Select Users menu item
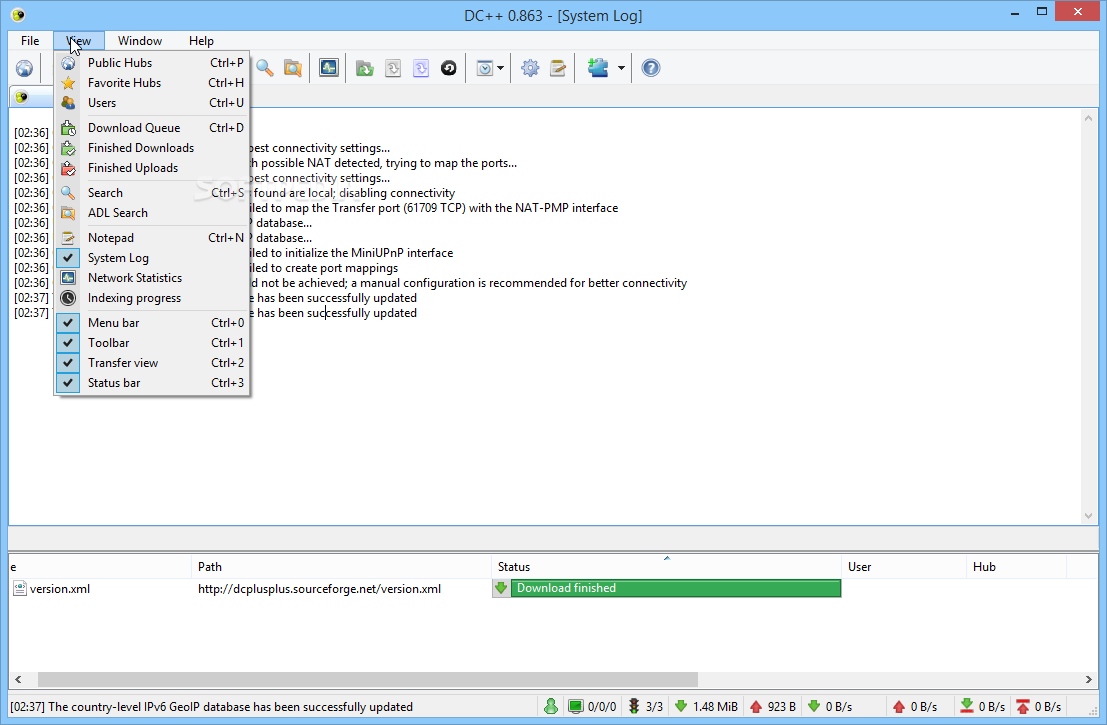 coord(152,103)
